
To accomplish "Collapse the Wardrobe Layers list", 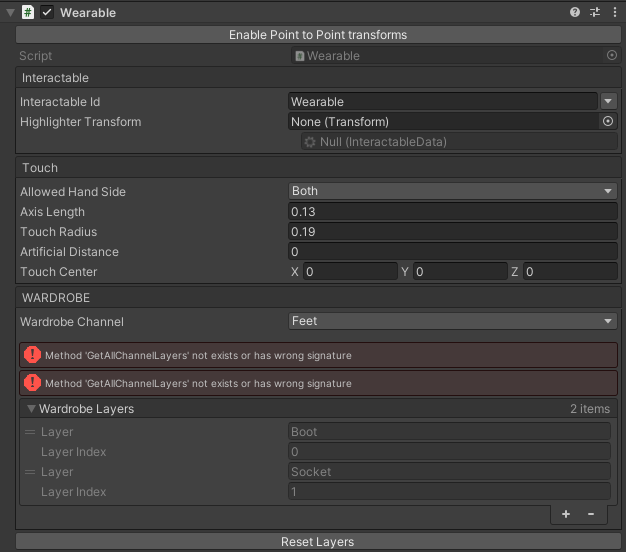I will tap(31, 409).
